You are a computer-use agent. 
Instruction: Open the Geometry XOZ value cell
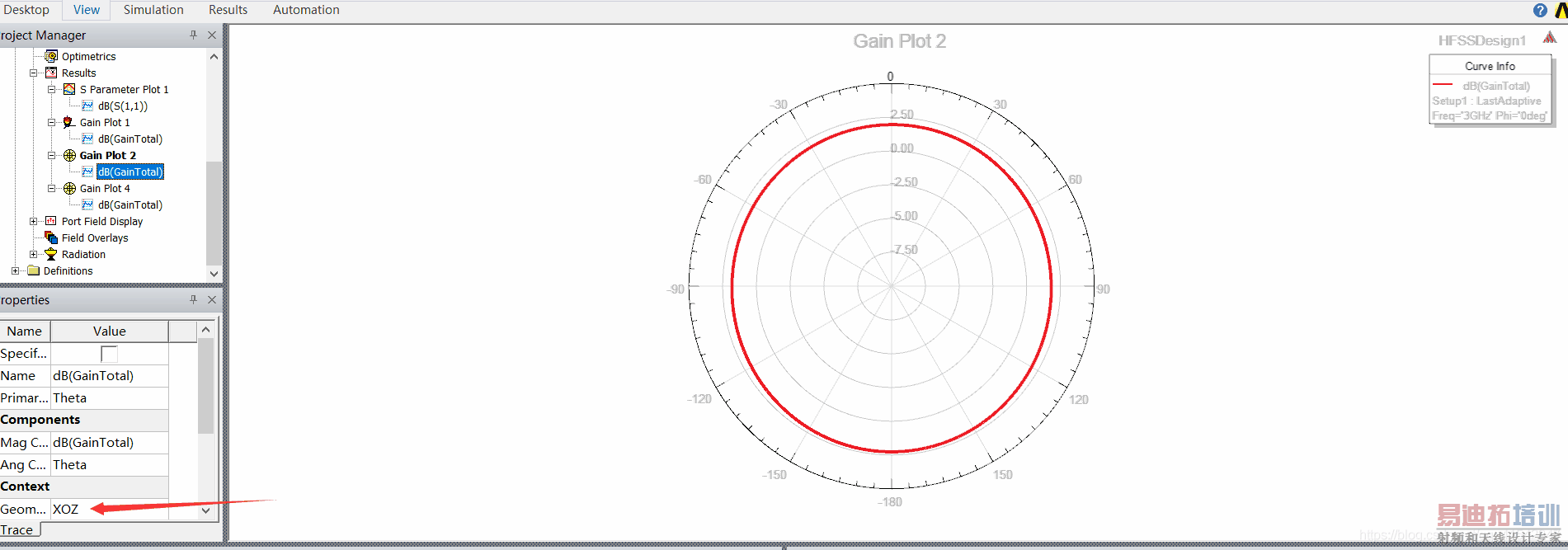click(x=110, y=510)
